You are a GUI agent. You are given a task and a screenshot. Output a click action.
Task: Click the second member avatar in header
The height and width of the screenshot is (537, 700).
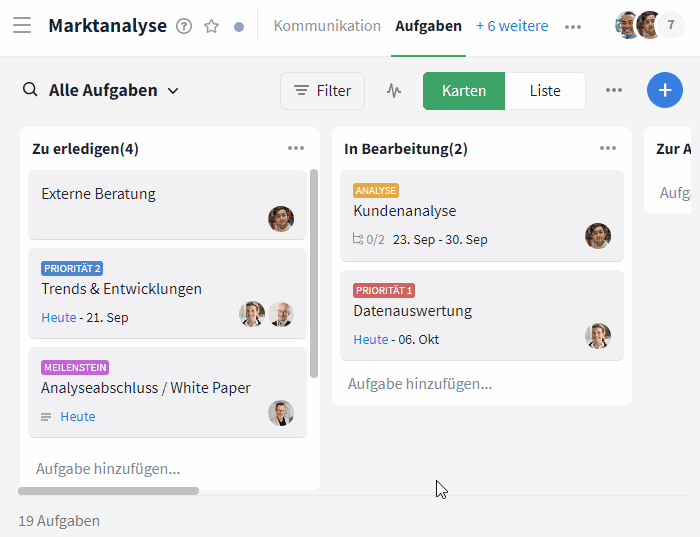pyautogui.click(x=648, y=25)
